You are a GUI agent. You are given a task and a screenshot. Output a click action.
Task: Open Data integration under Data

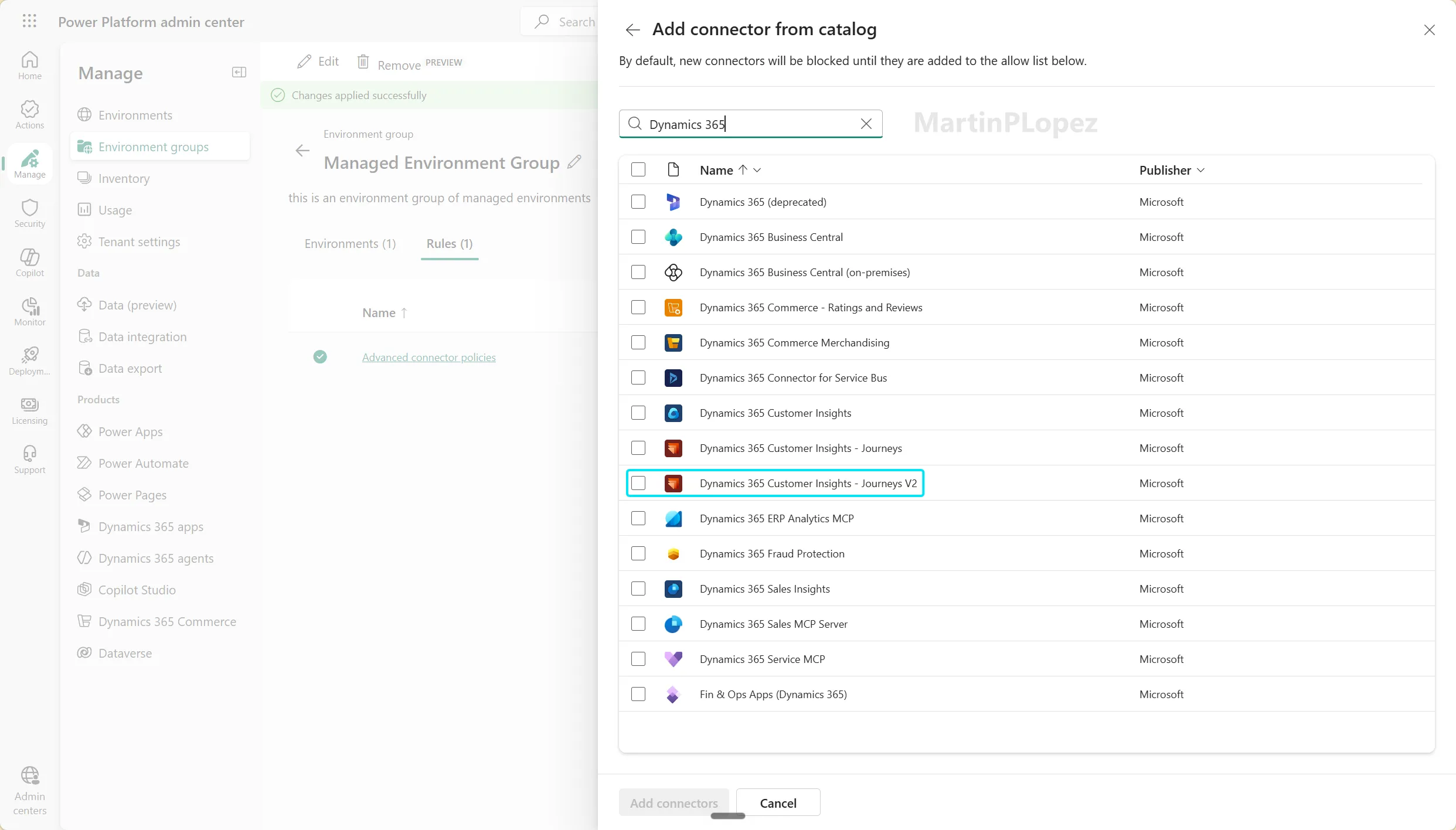[x=159, y=336]
